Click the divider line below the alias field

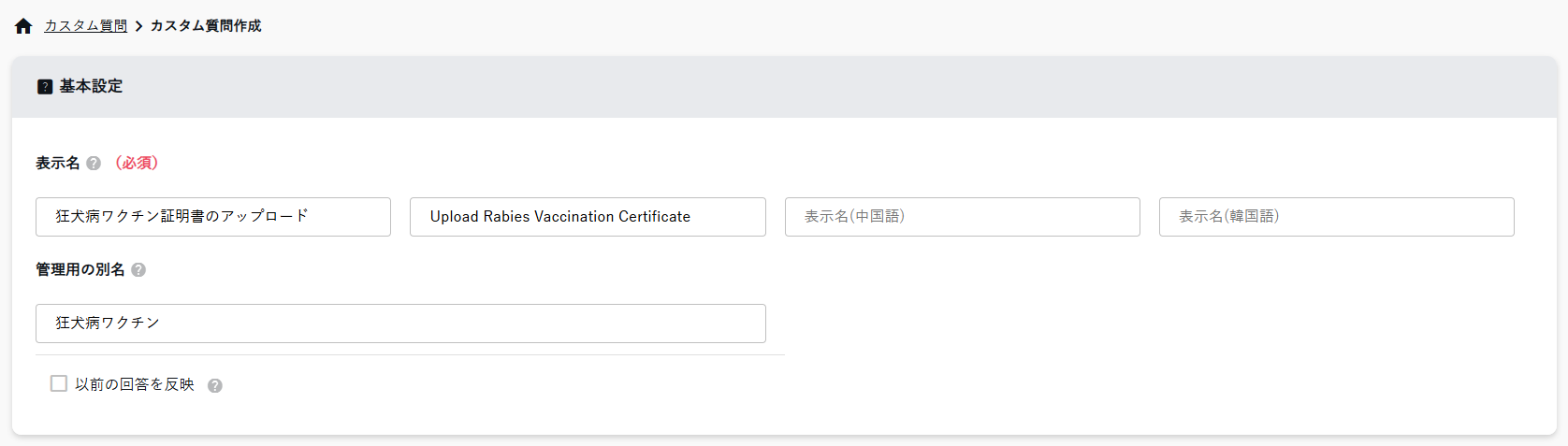(x=410, y=355)
